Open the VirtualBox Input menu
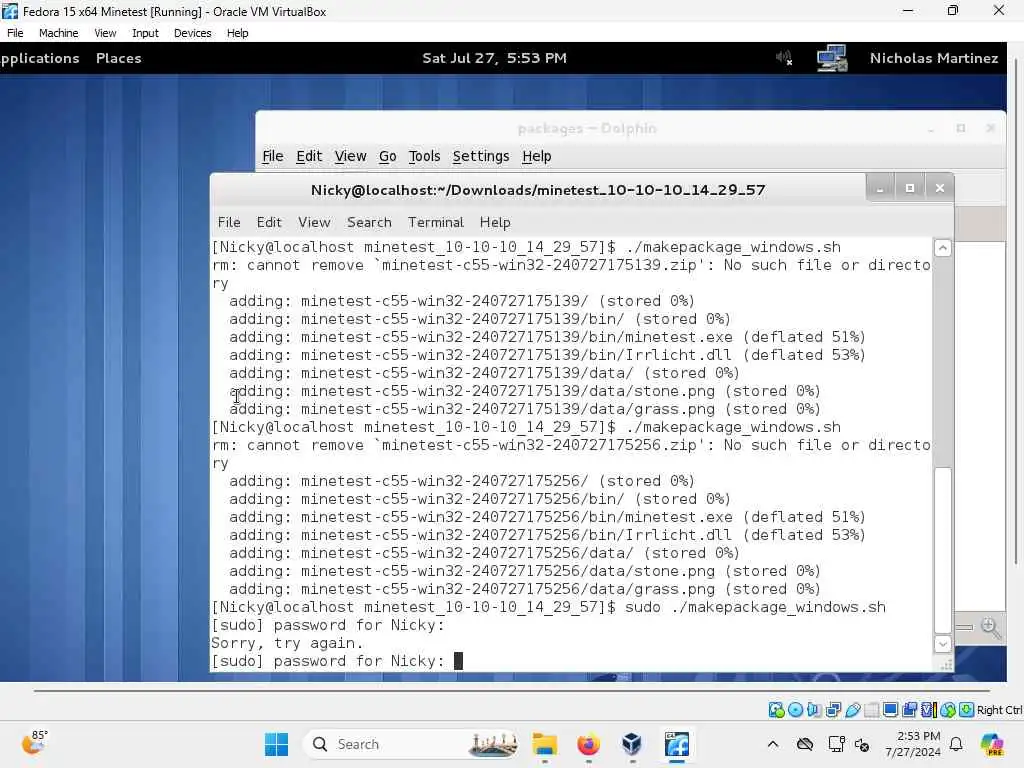Screen dimensions: 1024x768 pos(145,33)
